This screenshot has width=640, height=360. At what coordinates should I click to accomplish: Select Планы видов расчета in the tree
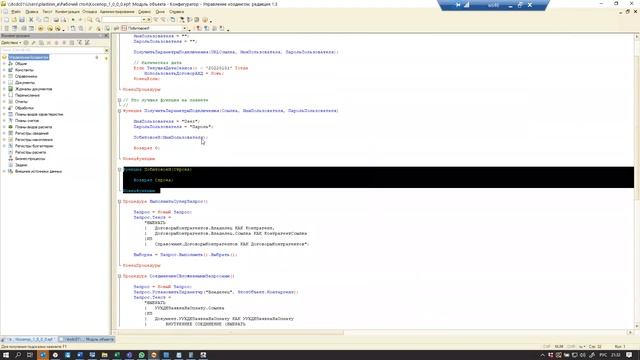tap(33, 127)
